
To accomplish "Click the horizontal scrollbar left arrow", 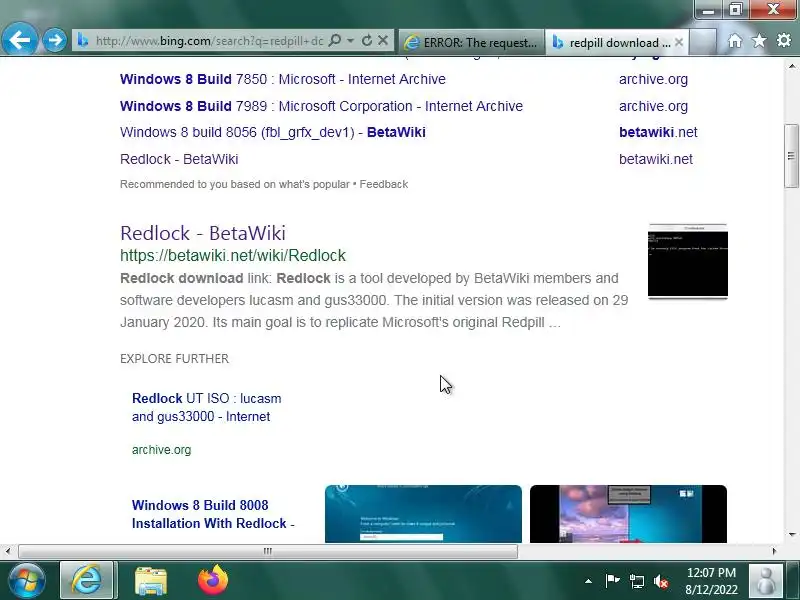I will [x=7, y=551].
